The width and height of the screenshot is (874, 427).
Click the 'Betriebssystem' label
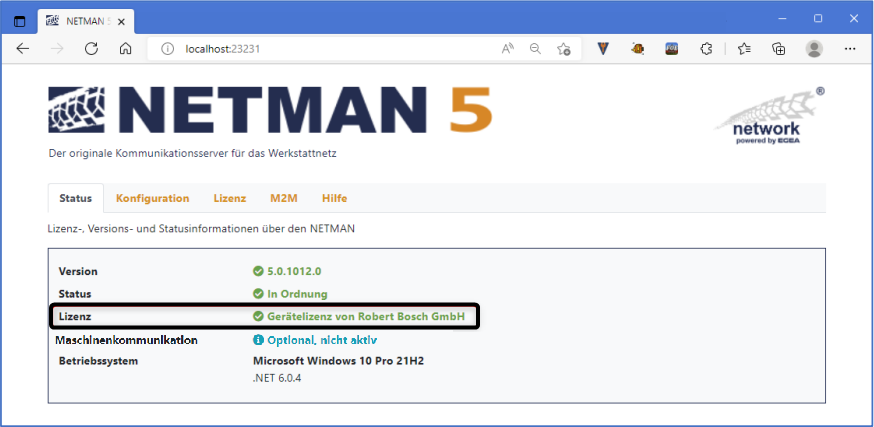tap(98, 361)
